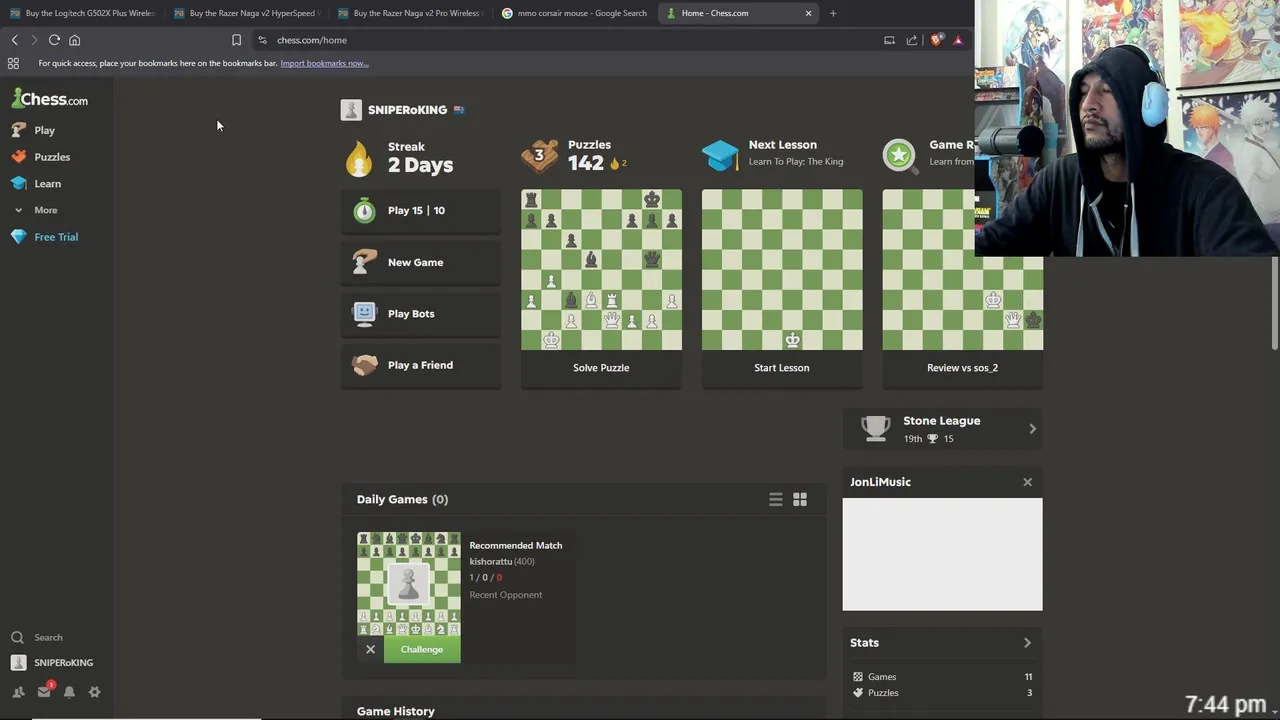Viewport: 1280px width, 720px height.
Task: Click the Next Lesson graduation cap icon
Action: coord(720,156)
